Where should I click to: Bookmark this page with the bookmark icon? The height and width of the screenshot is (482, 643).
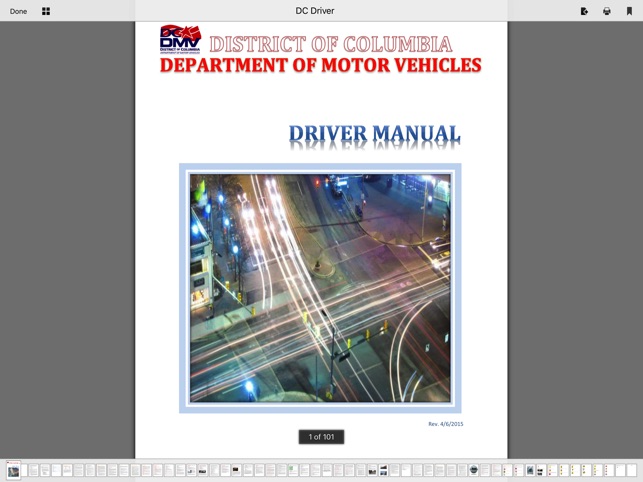(629, 11)
